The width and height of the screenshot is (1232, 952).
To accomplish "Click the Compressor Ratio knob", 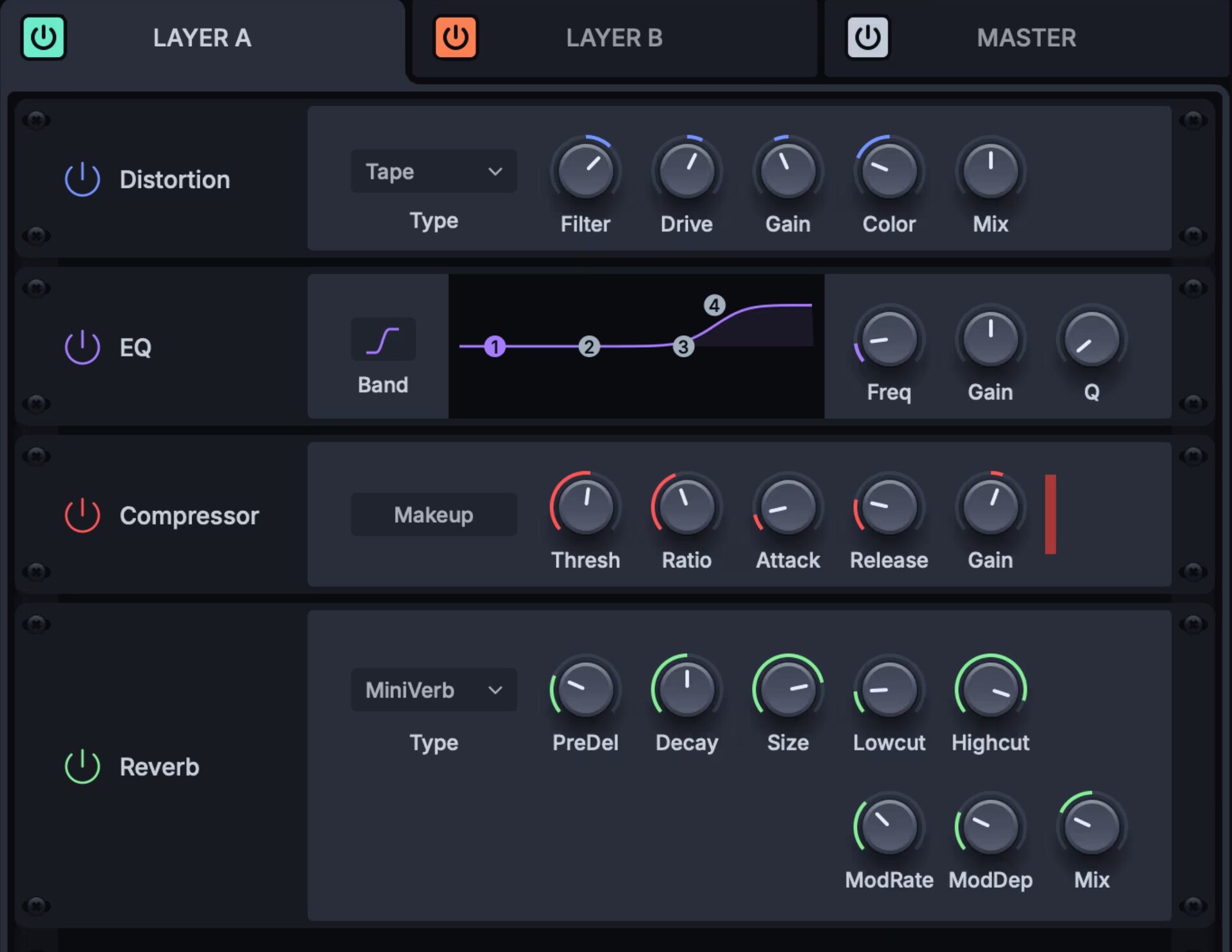I will point(687,507).
